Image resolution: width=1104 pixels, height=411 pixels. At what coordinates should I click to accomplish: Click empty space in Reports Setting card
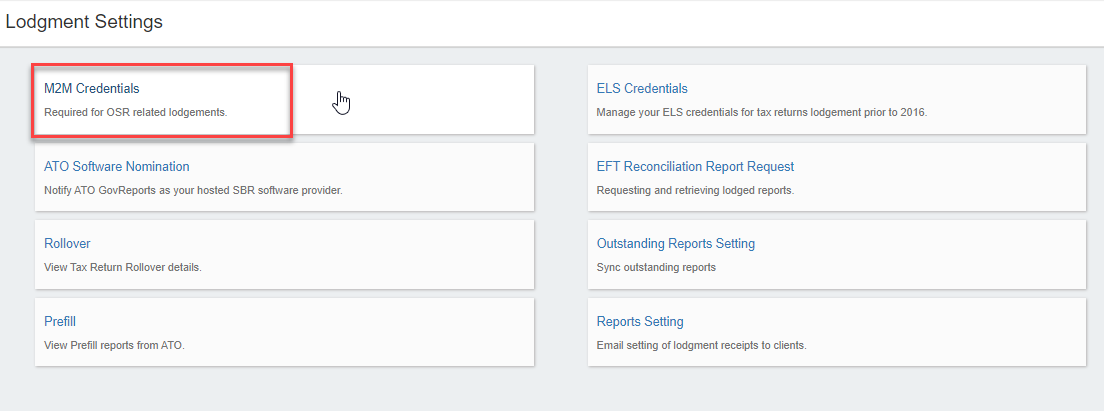[950, 332]
